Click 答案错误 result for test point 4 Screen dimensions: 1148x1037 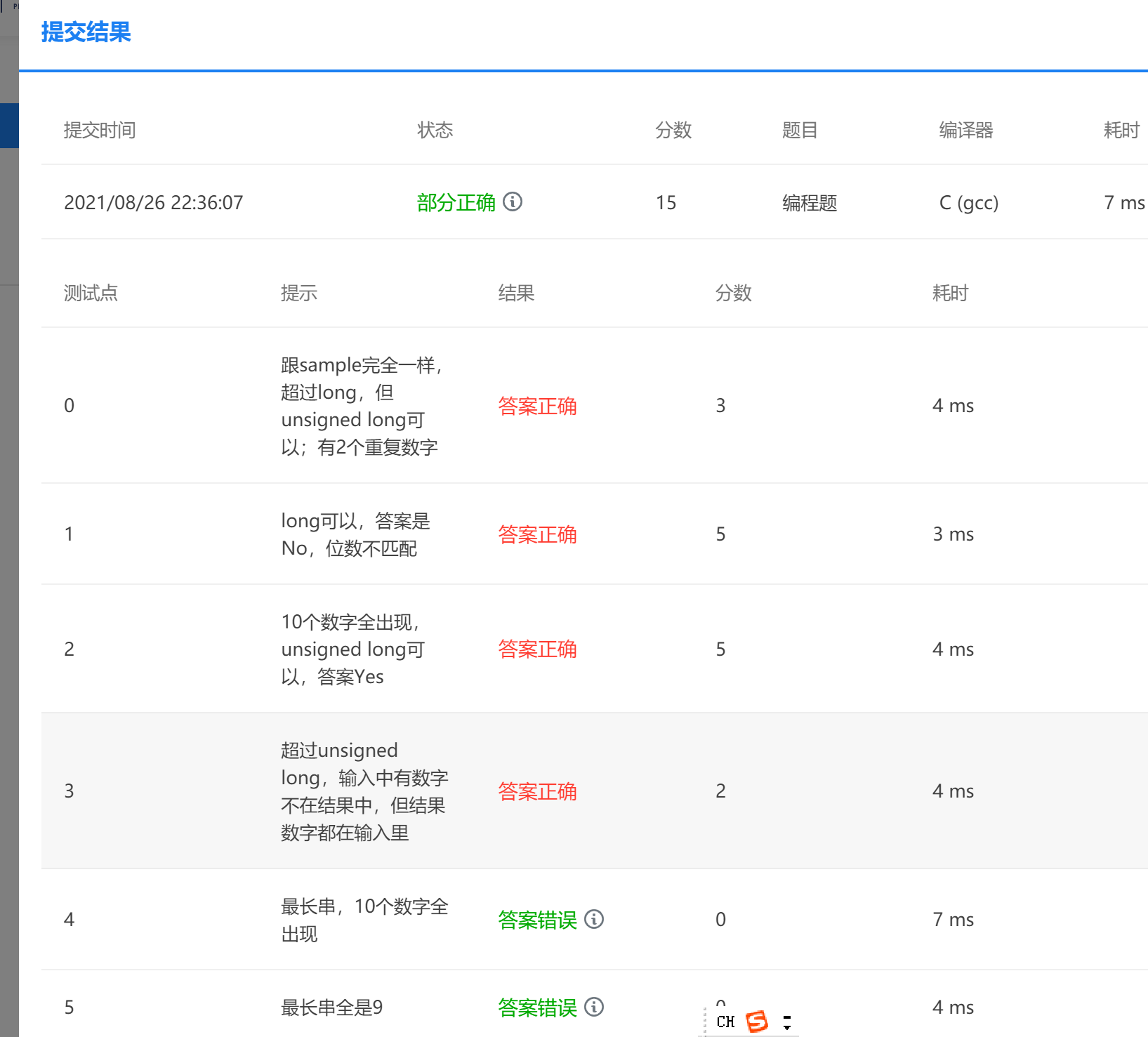coord(536,920)
